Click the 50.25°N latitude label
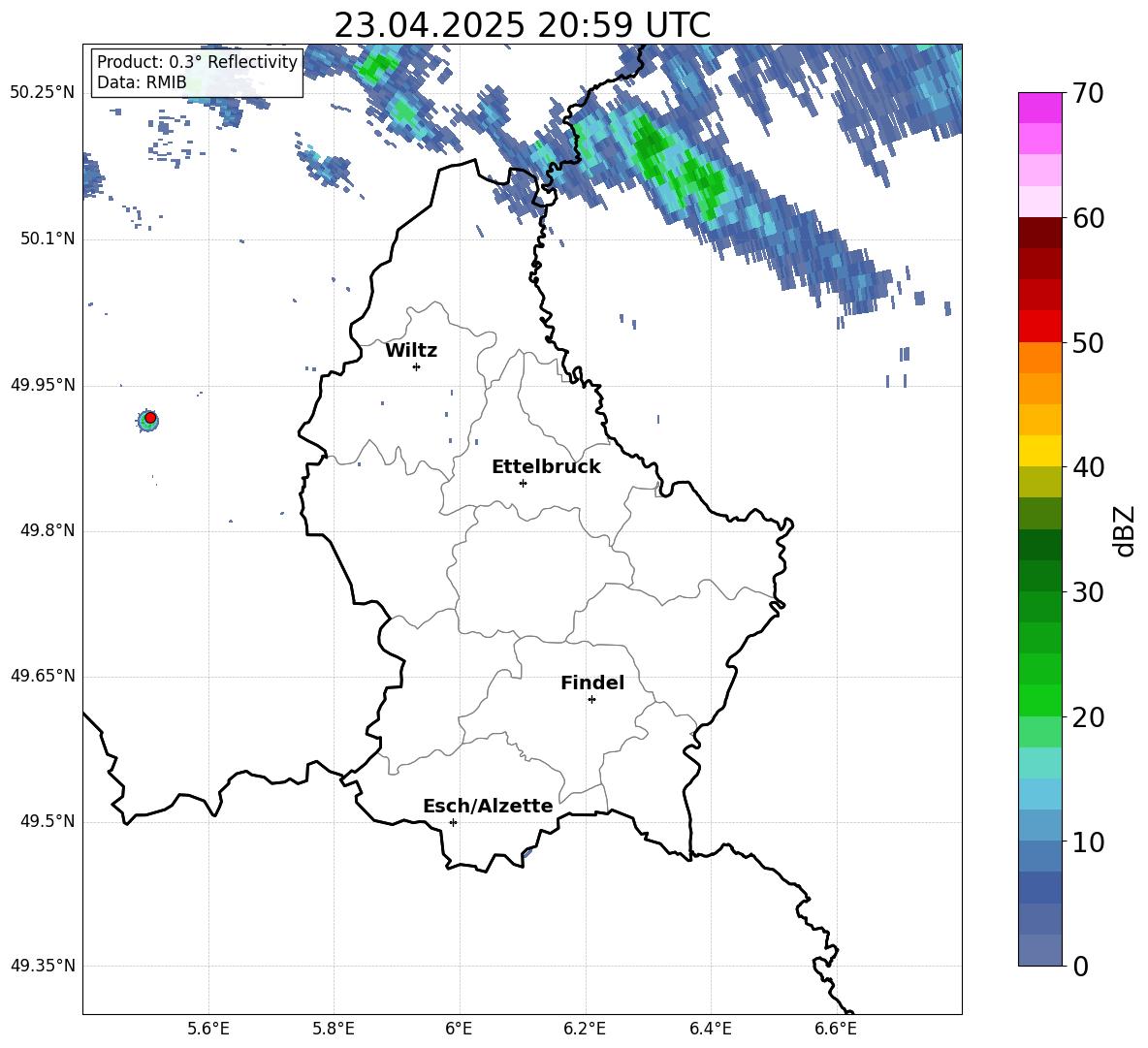 (43, 93)
